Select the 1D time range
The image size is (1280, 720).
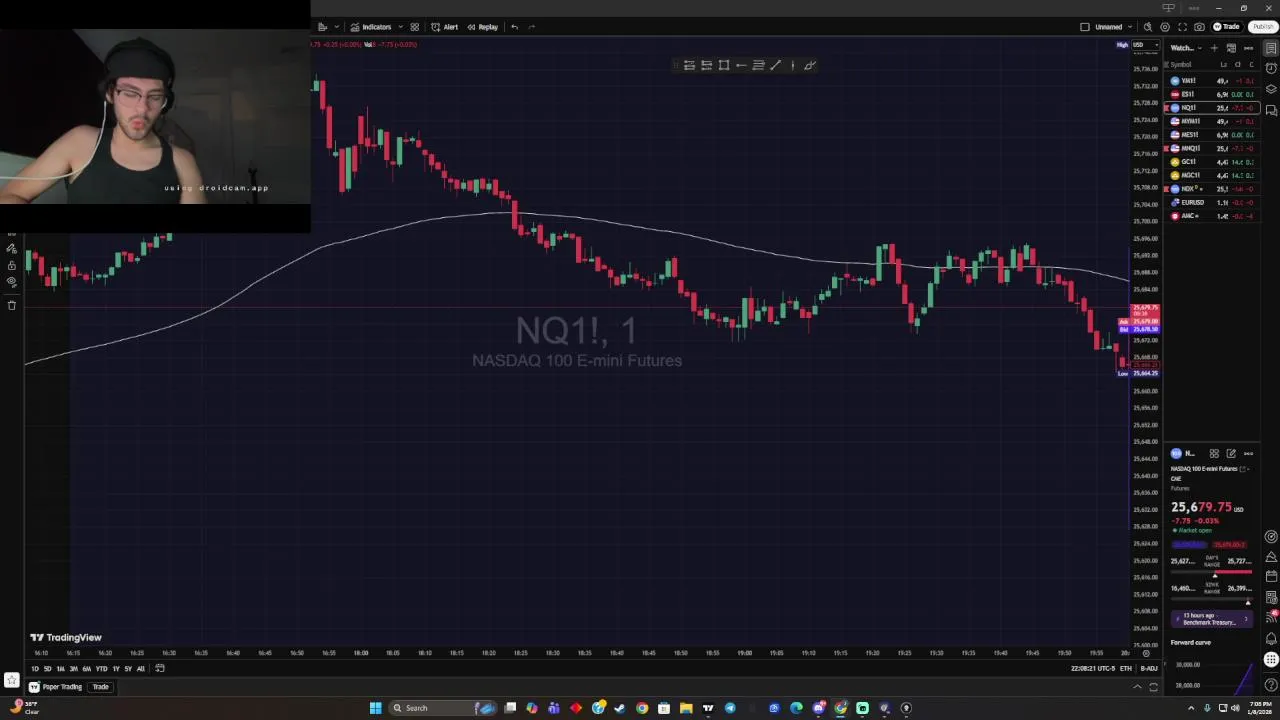(35, 669)
